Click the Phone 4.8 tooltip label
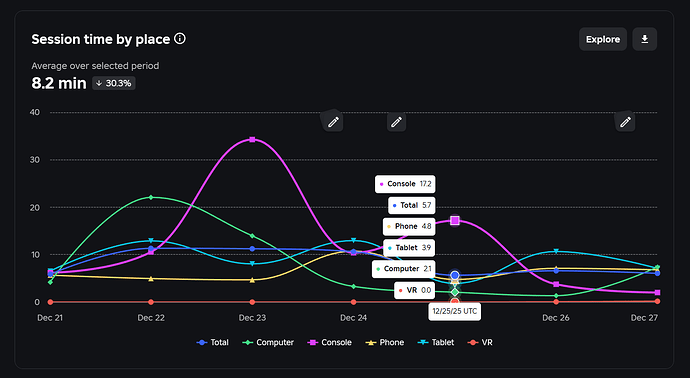Image resolution: width=690 pixels, height=378 pixels. pyautogui.click(x=409, y=226)
